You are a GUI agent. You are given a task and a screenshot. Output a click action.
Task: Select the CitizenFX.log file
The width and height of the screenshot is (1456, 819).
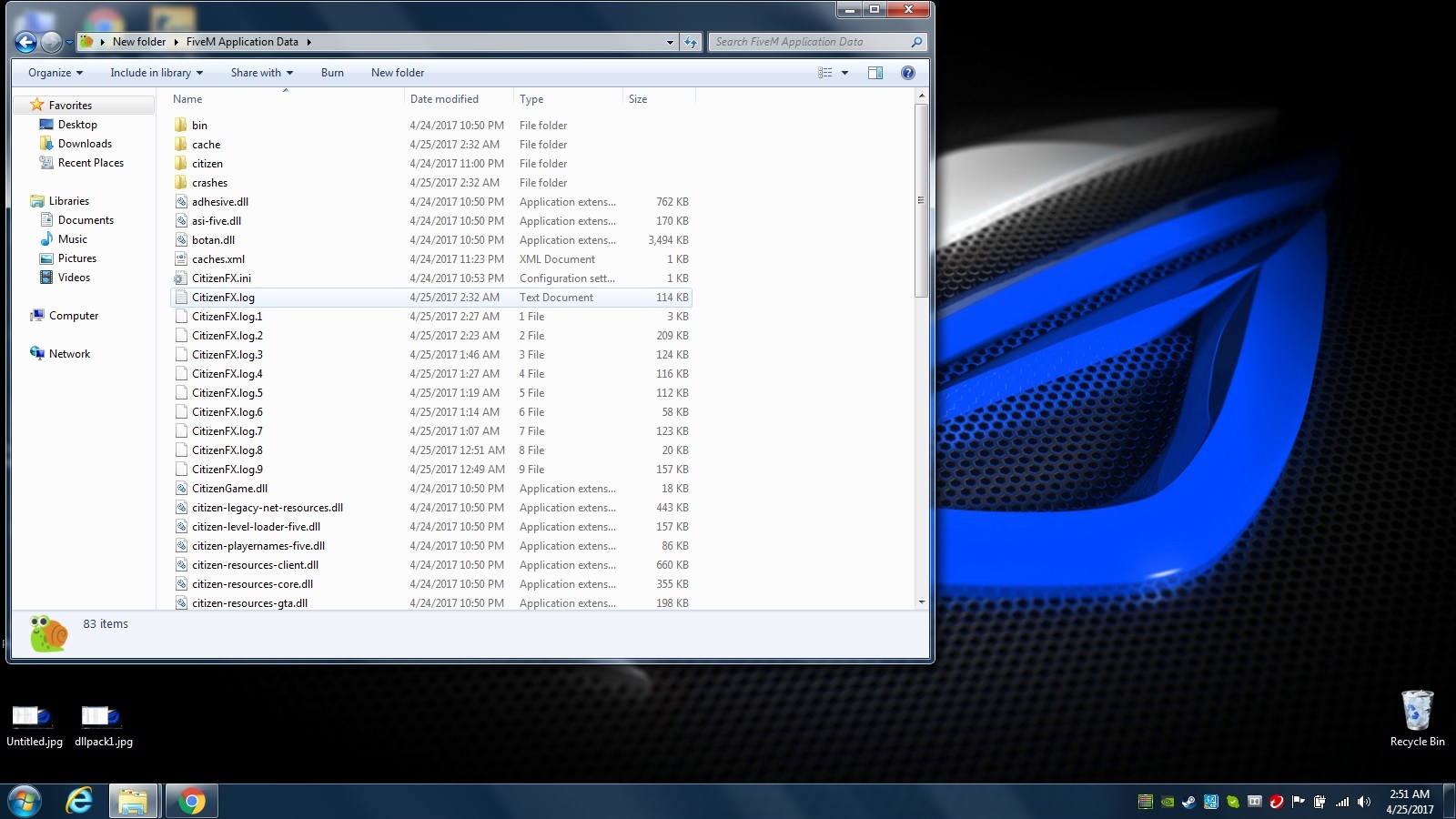tap(431, 298)
